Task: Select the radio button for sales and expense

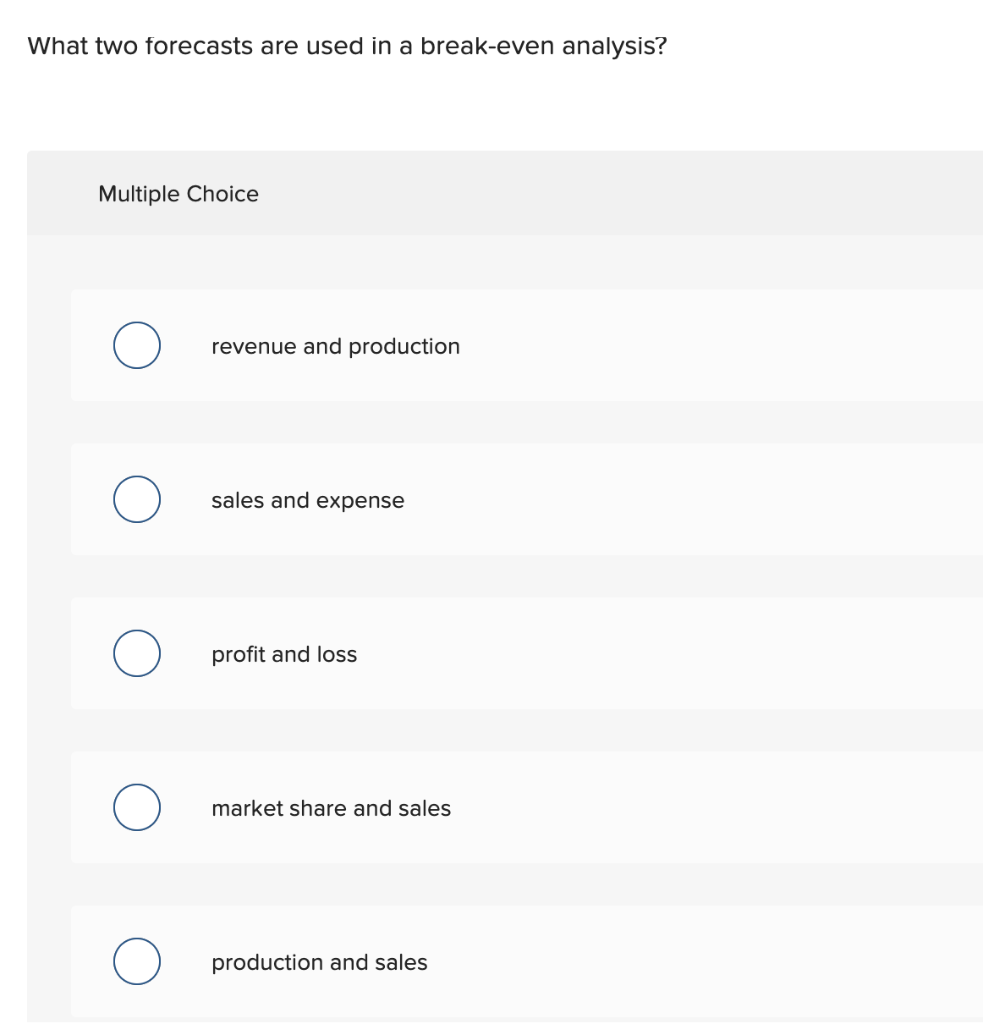Action: click(136, 499)
